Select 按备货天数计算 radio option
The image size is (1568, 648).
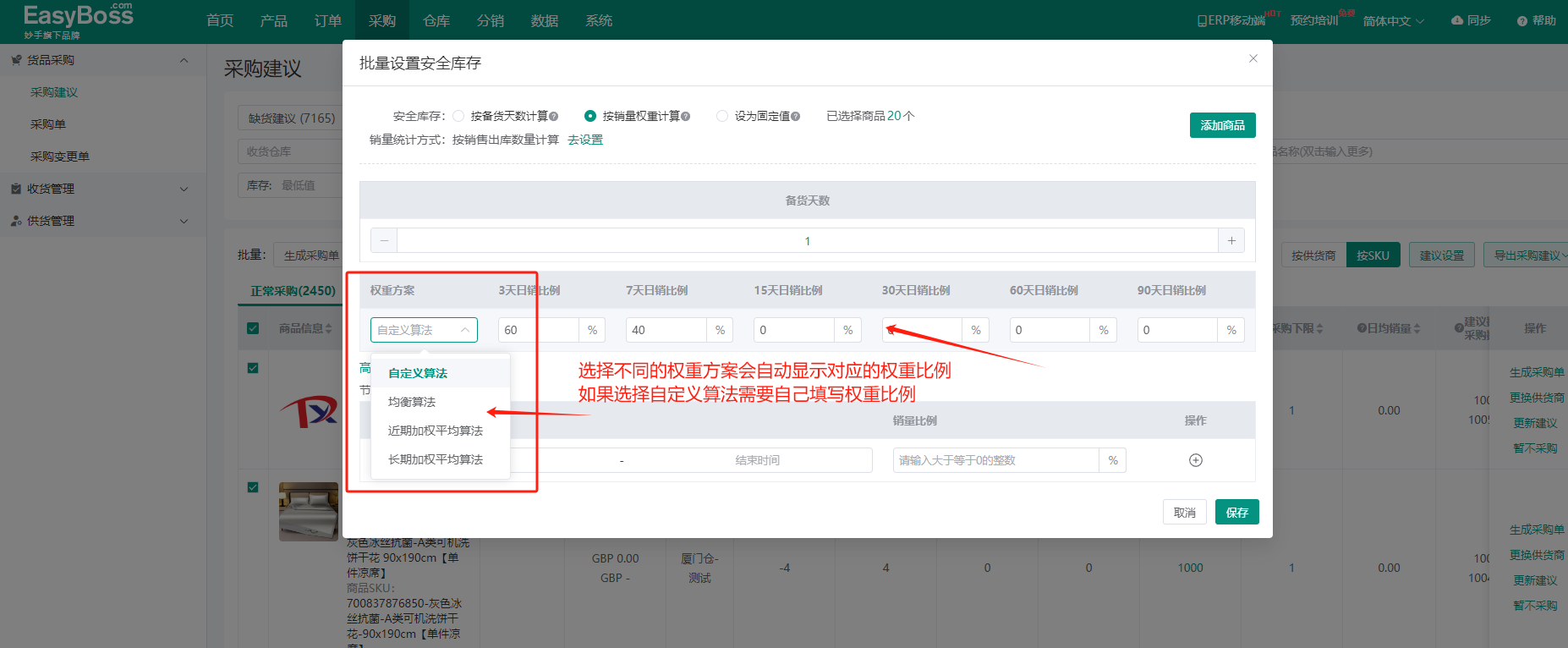[x=458, y=116]
